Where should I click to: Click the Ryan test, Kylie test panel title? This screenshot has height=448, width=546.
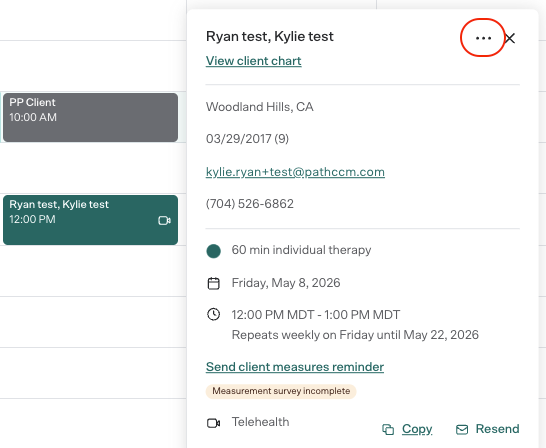point(270,37)
